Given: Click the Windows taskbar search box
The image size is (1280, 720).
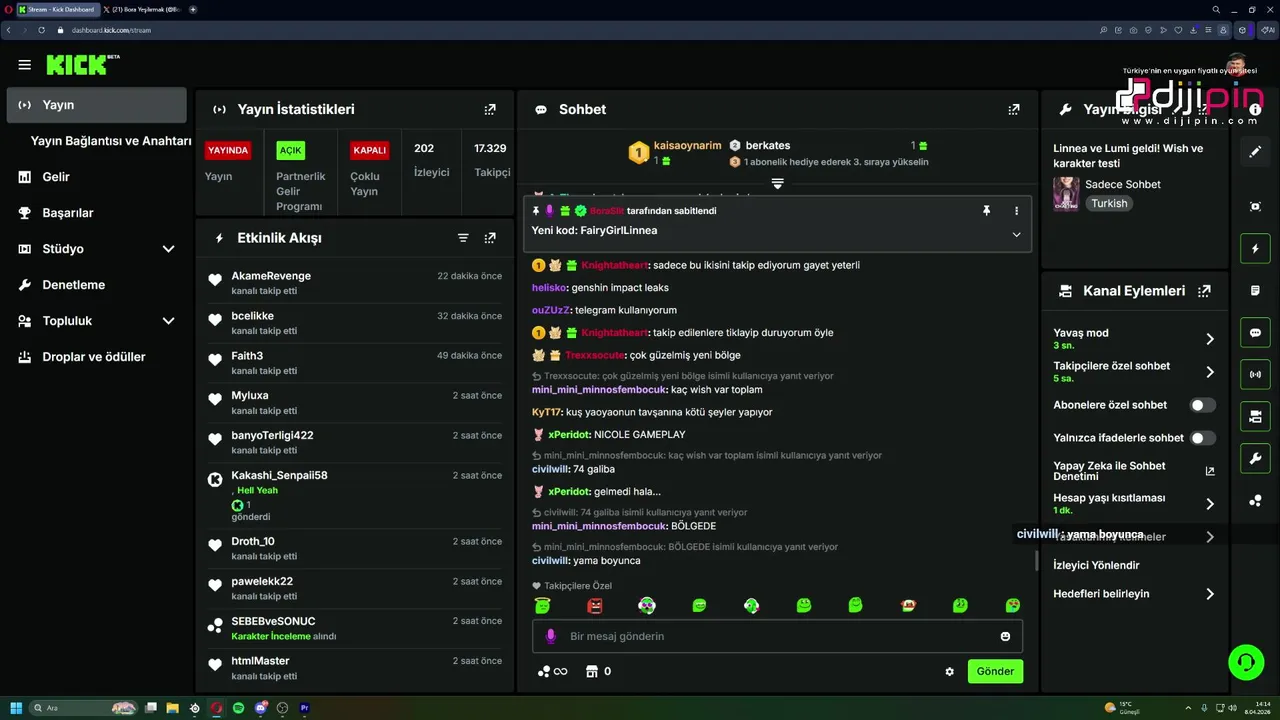Looking at the screenshot, I should pyautogui.click(x=84, y=708).
